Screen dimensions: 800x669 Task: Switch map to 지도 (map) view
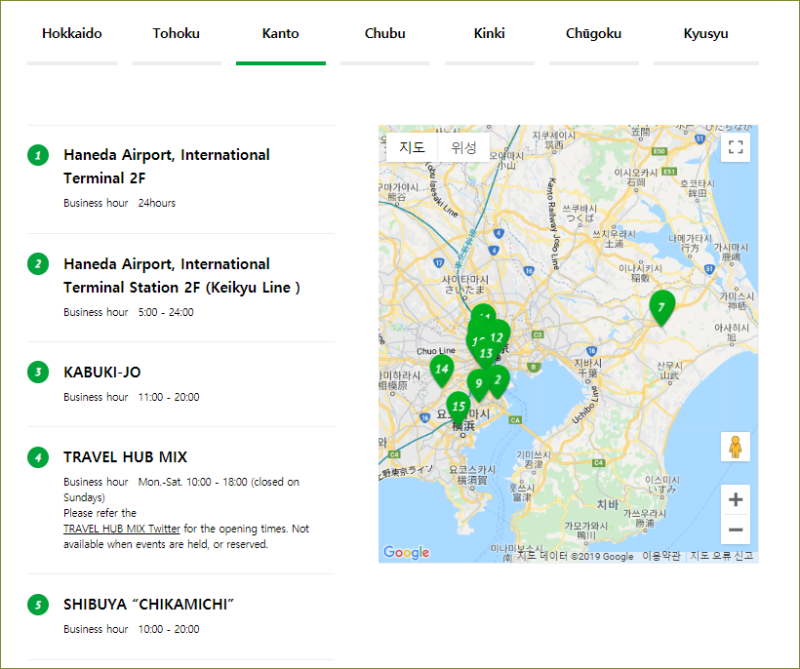coord(412,147)
